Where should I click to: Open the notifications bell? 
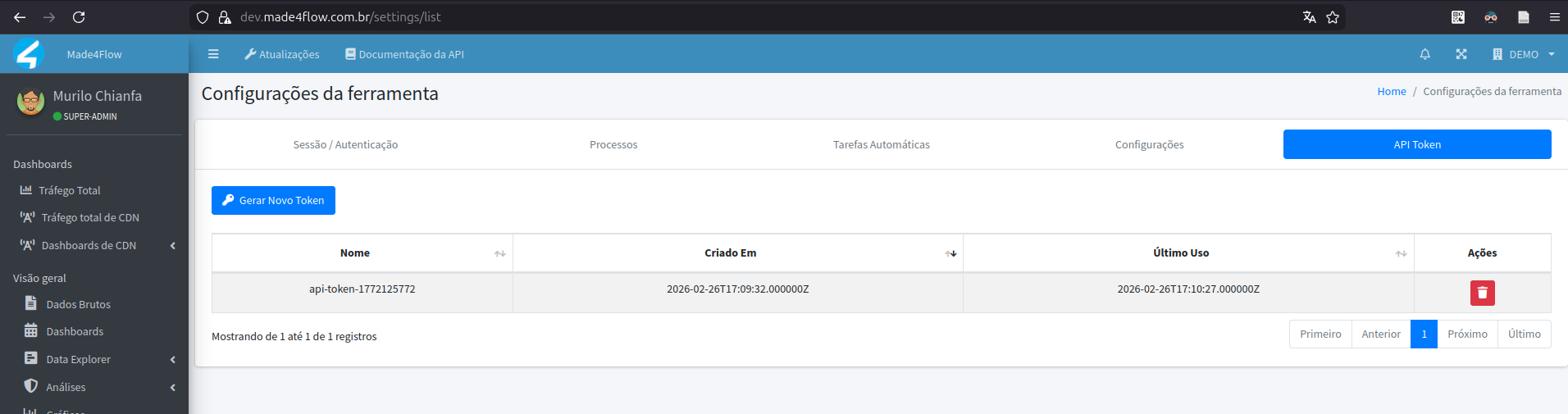coord(1425,54)
